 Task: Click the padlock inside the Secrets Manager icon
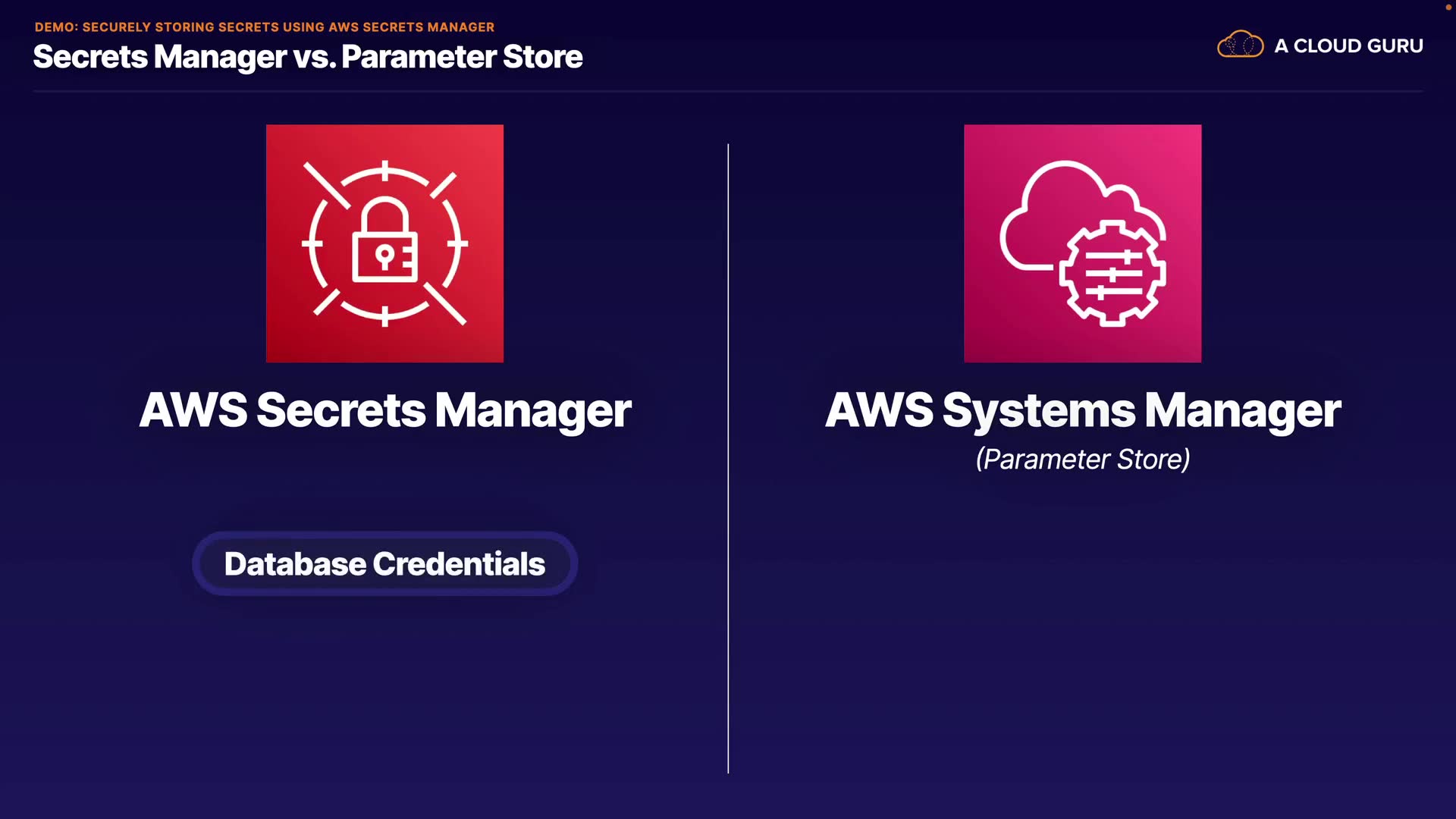point(384,241)
